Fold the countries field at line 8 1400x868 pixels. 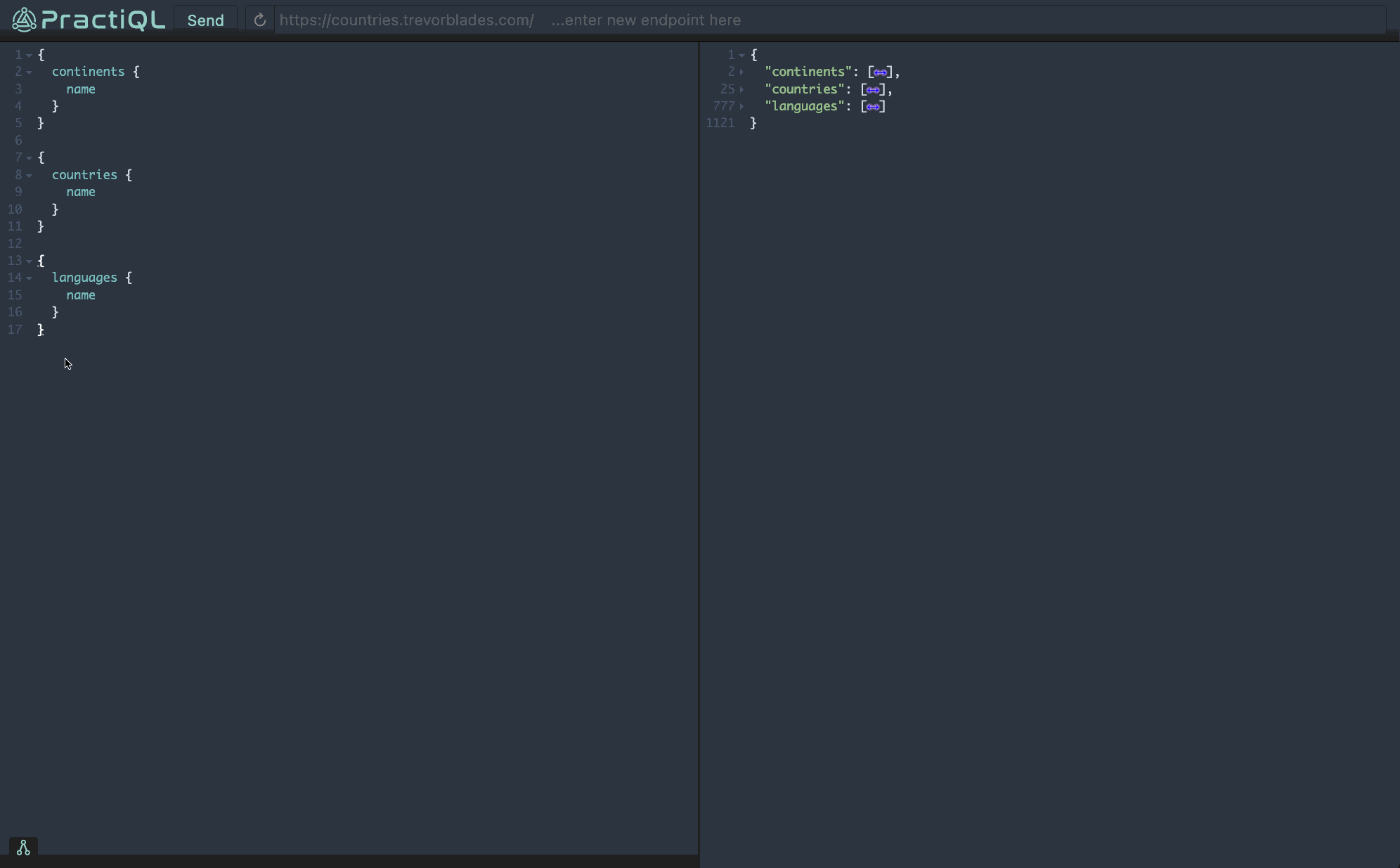(x=29, y=176)
